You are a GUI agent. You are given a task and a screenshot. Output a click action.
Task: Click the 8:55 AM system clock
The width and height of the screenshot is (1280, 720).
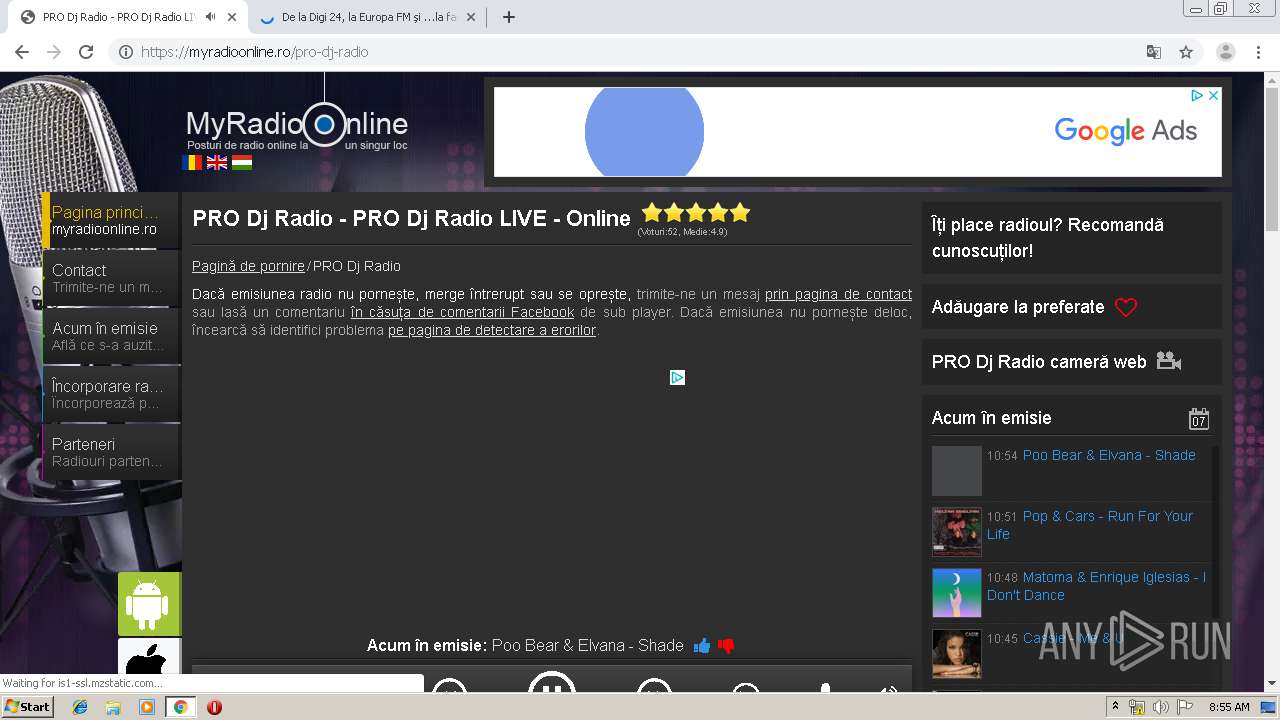[1229, 707]
